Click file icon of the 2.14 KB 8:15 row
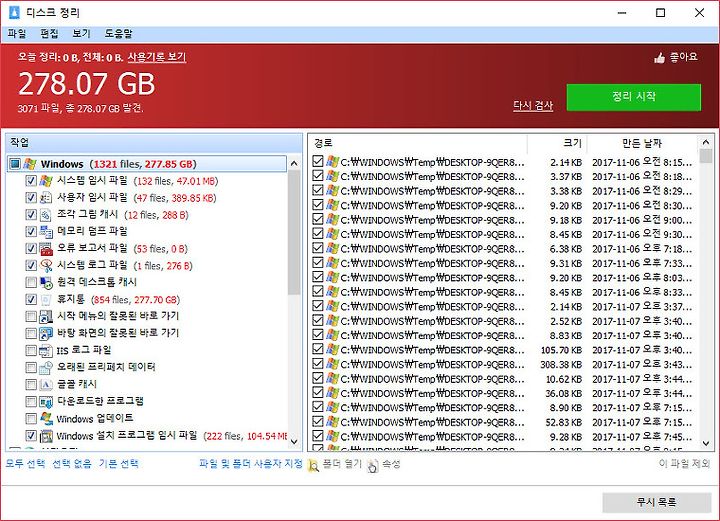This screenshot has width=720, height=521. coord(332,162)
